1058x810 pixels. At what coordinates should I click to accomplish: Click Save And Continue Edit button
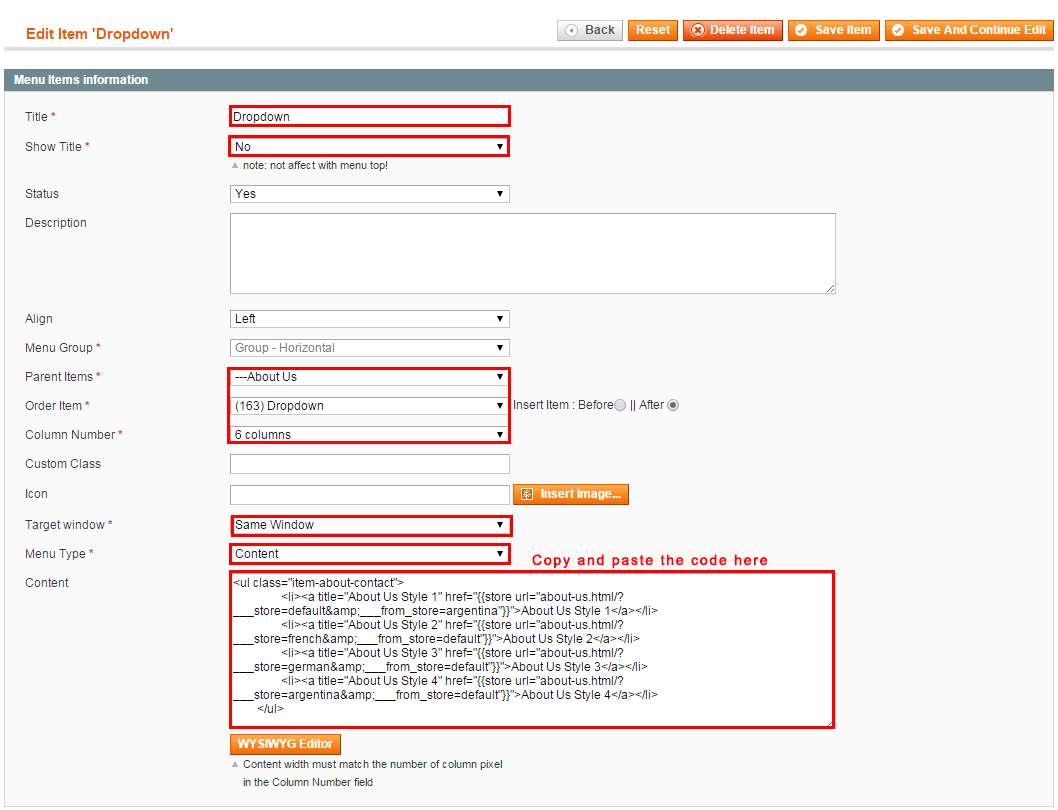(969, 30)
